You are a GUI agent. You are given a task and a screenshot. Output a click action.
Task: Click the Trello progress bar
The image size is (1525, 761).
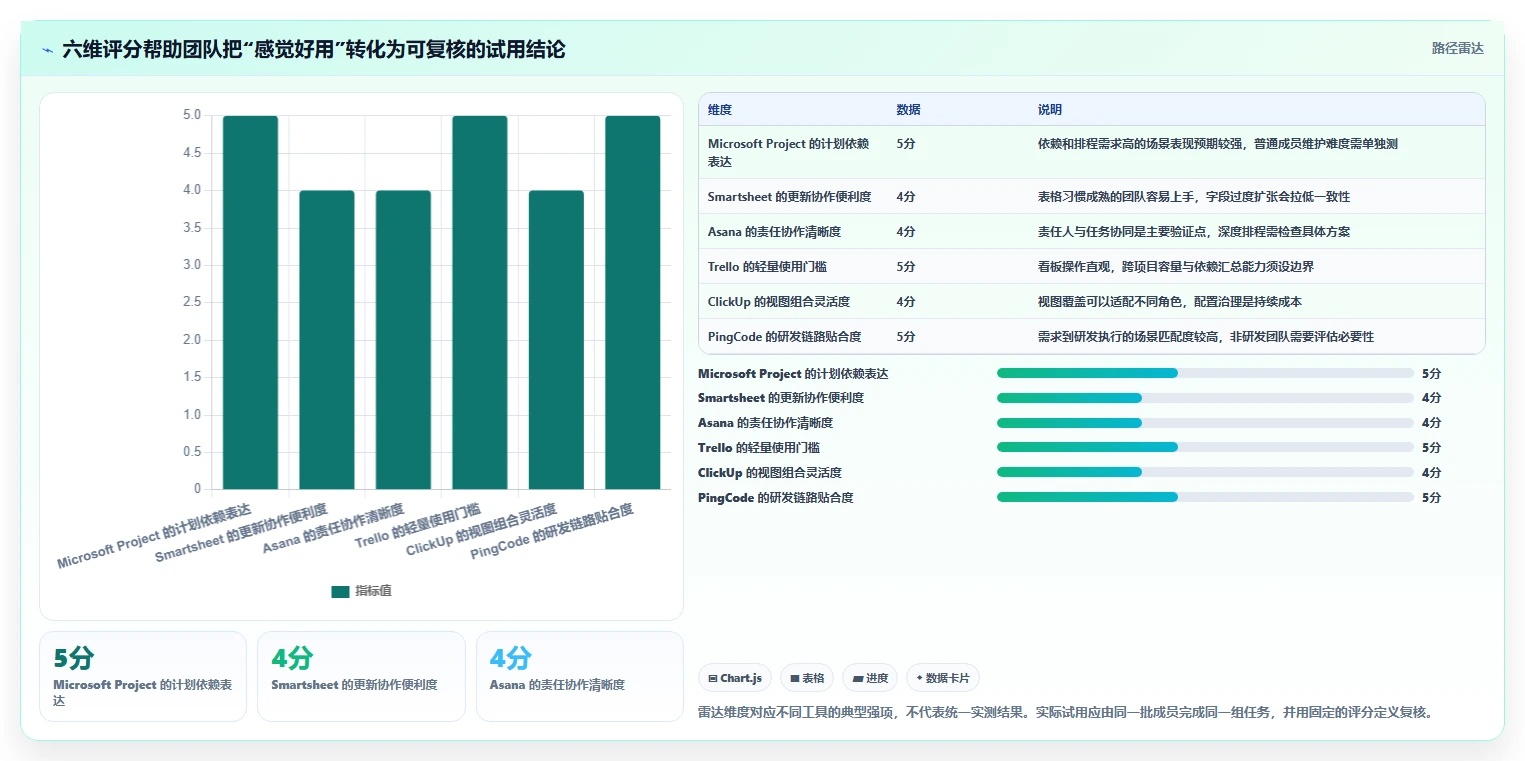[1205, 448]
